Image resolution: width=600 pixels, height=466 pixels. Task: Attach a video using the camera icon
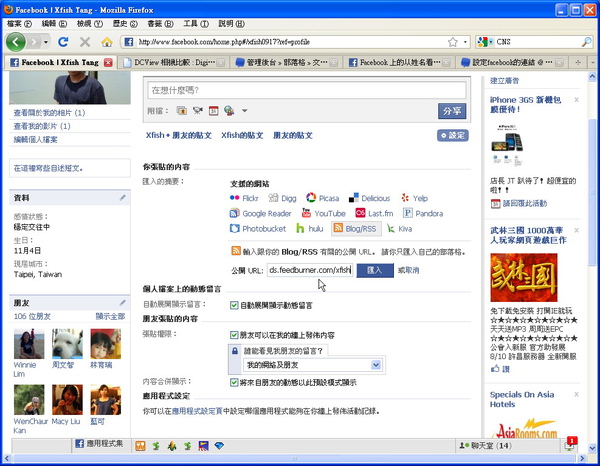tap(197, 111)
